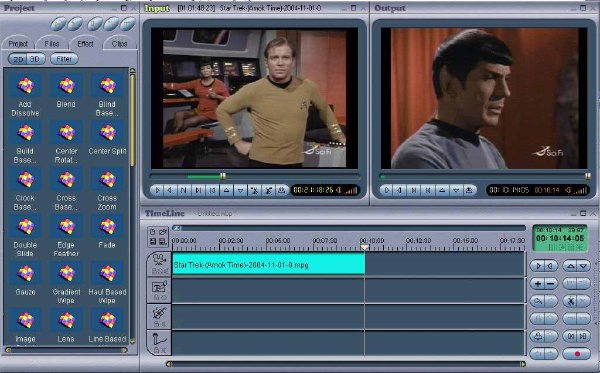600x373 pixels.
Task: Play reverse in Output monitor
Action: pos(400,190)
